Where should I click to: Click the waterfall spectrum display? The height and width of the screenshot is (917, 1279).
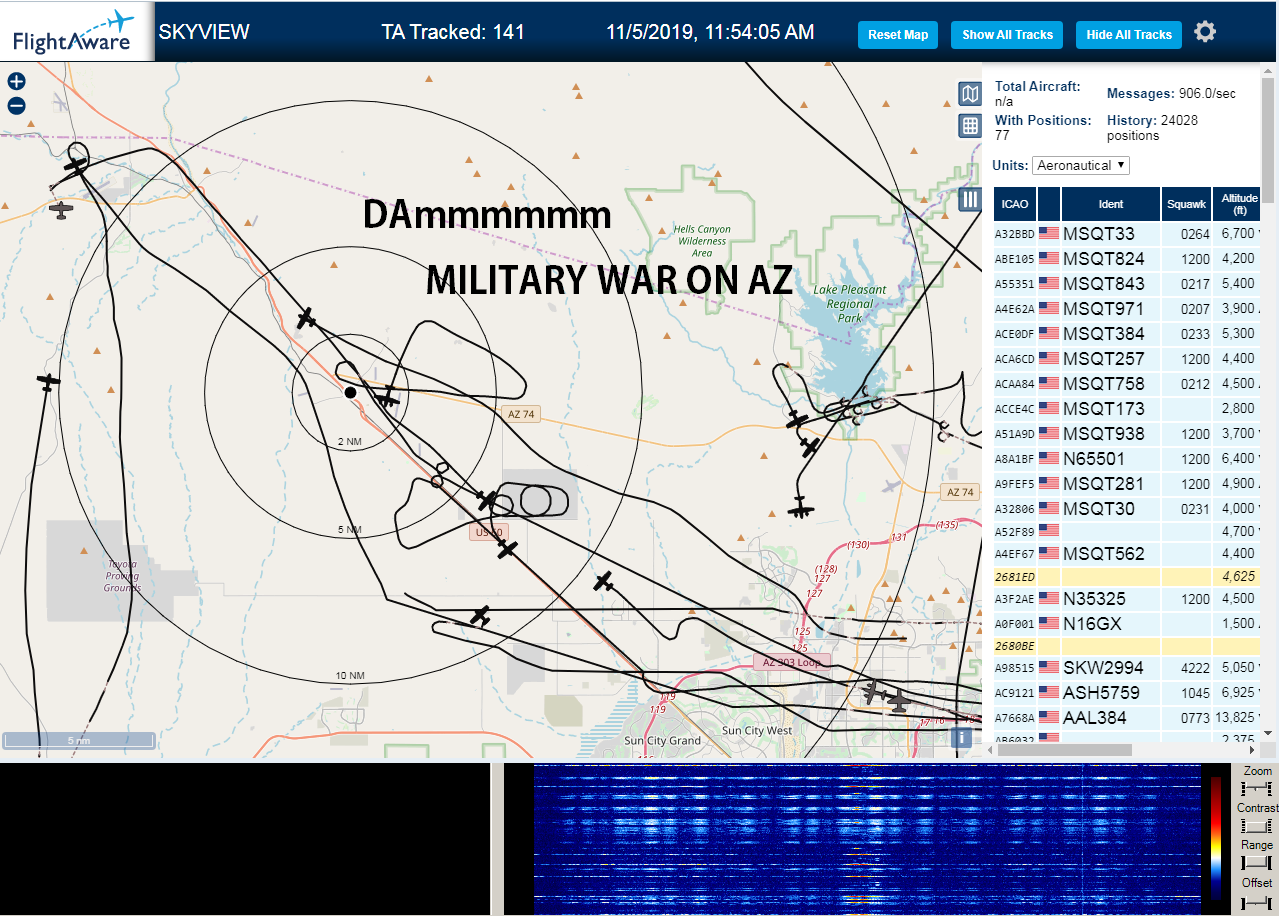click(x=867, y=839)
